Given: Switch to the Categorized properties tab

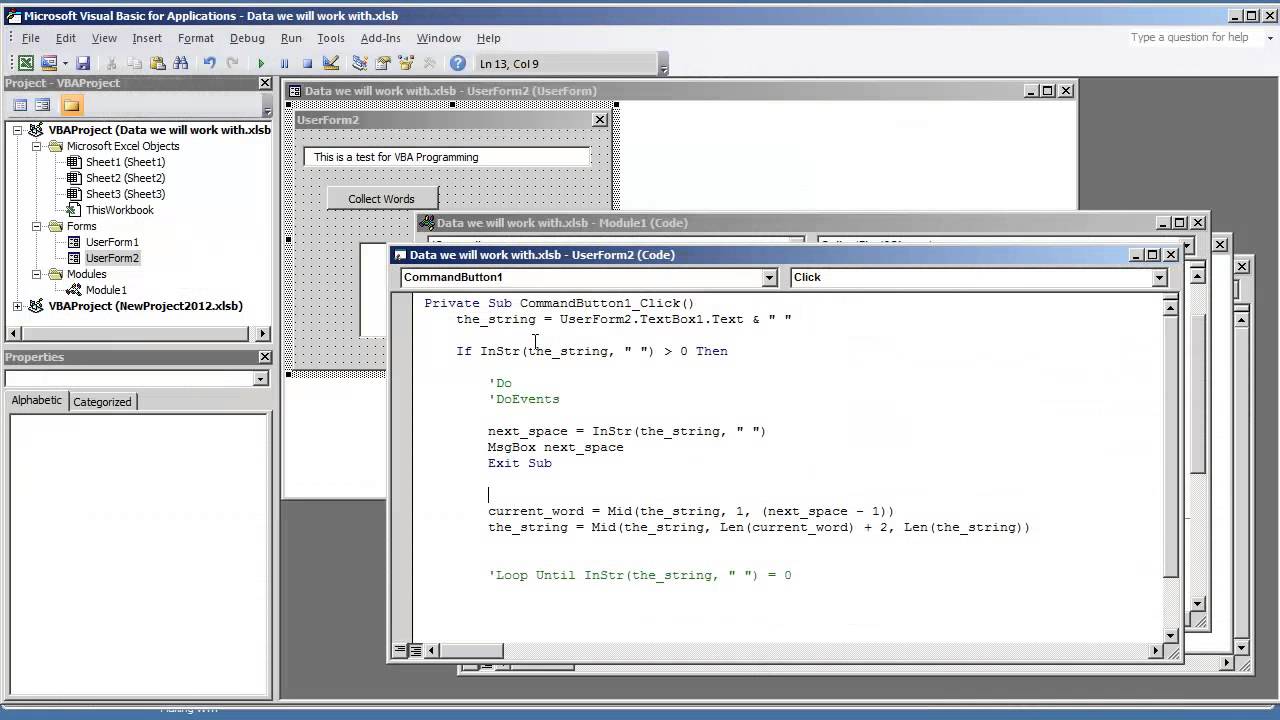Looking at the screenshot, I should [x=102, y=401].
